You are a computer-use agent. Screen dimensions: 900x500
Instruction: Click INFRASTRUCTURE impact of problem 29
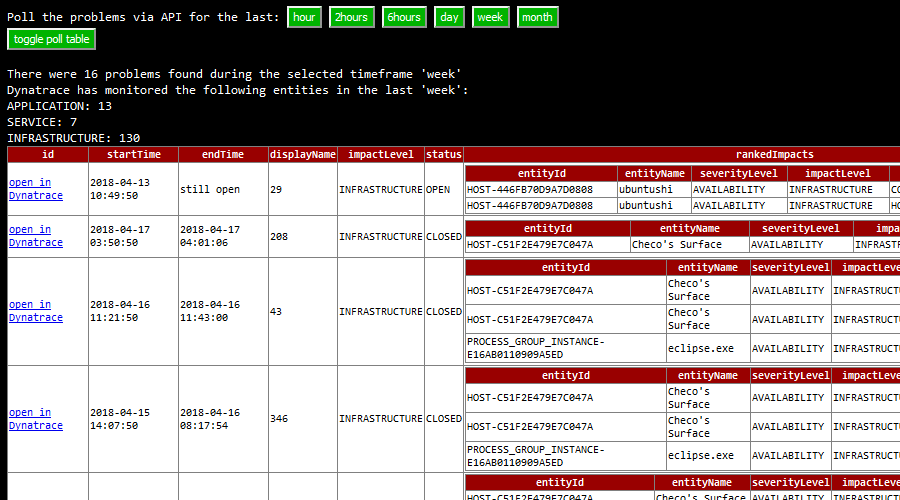coord(381,189)
